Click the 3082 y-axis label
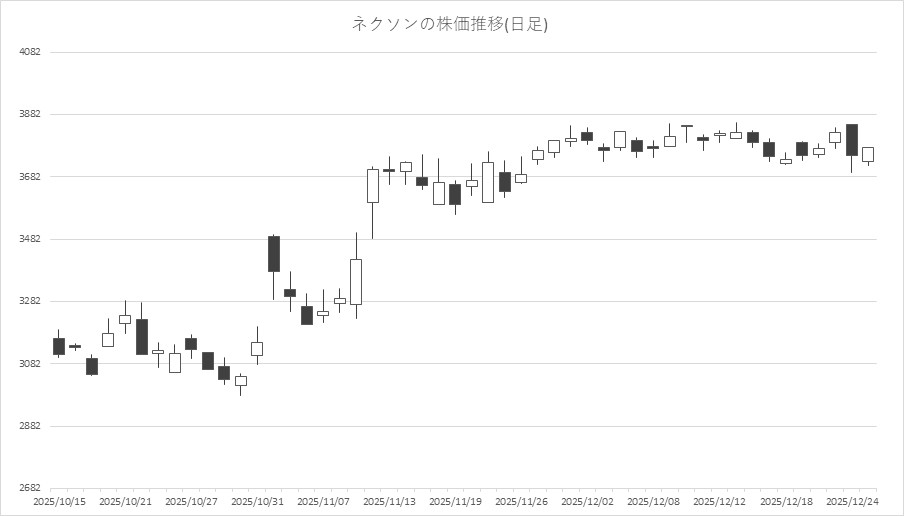This screenshot has width=904, height=516. (30, 364)
